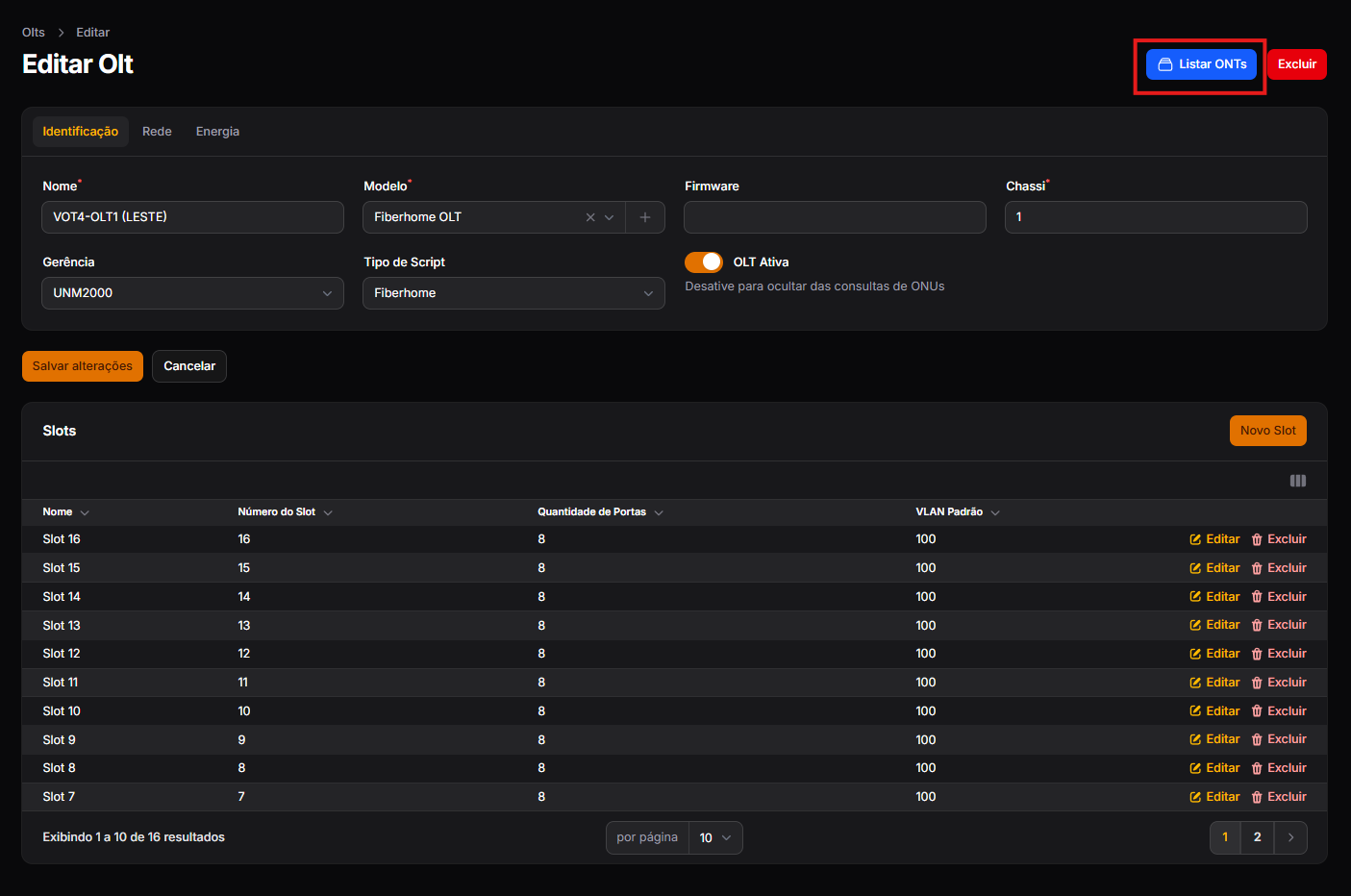Toggle table columns icon in Slots
Image resolution: width=1351 pixels, height=896 pixels.
[x=1298, y=481]
